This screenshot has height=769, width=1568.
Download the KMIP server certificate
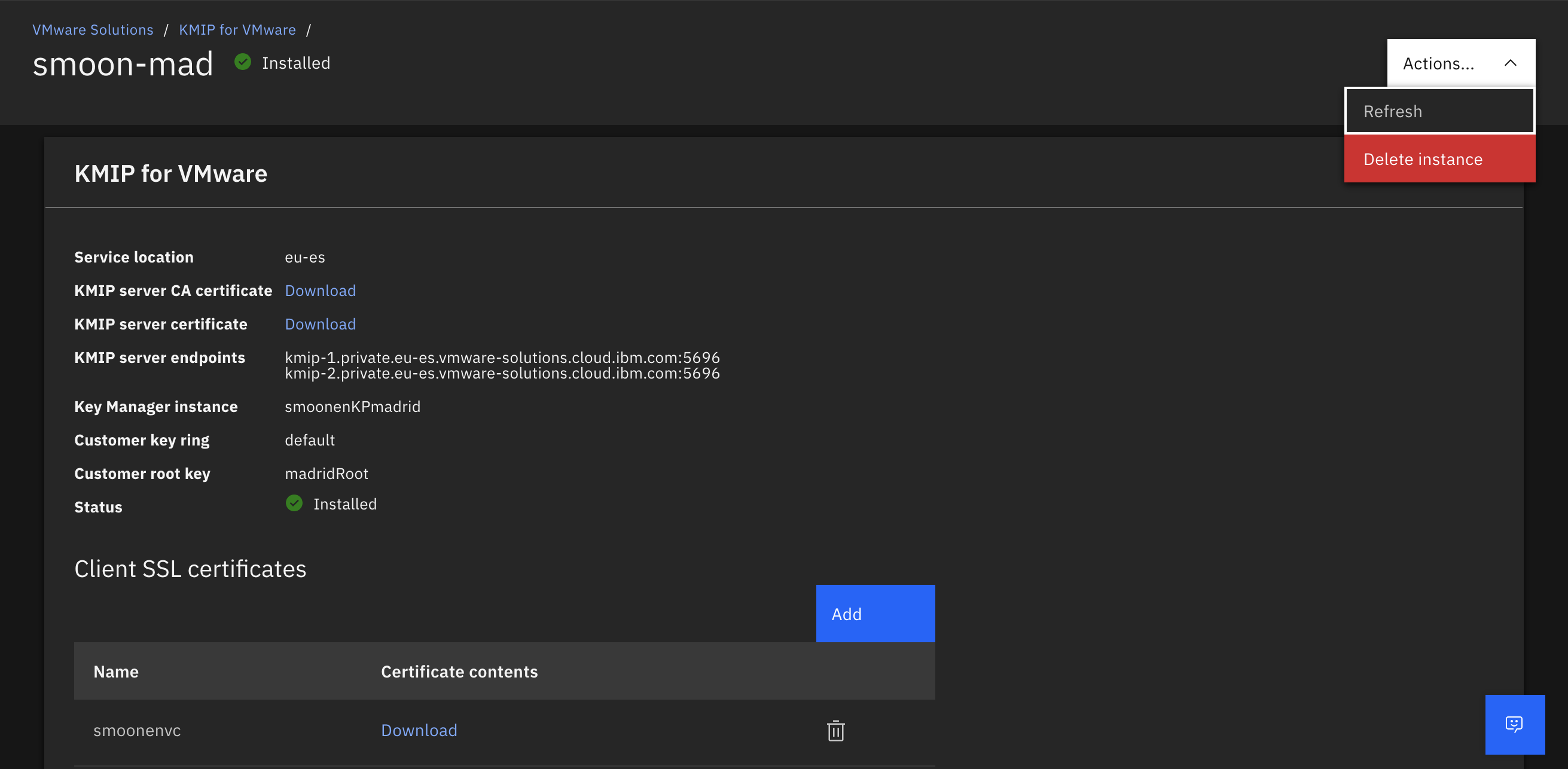pyautogui.click(x=320, y=324)
